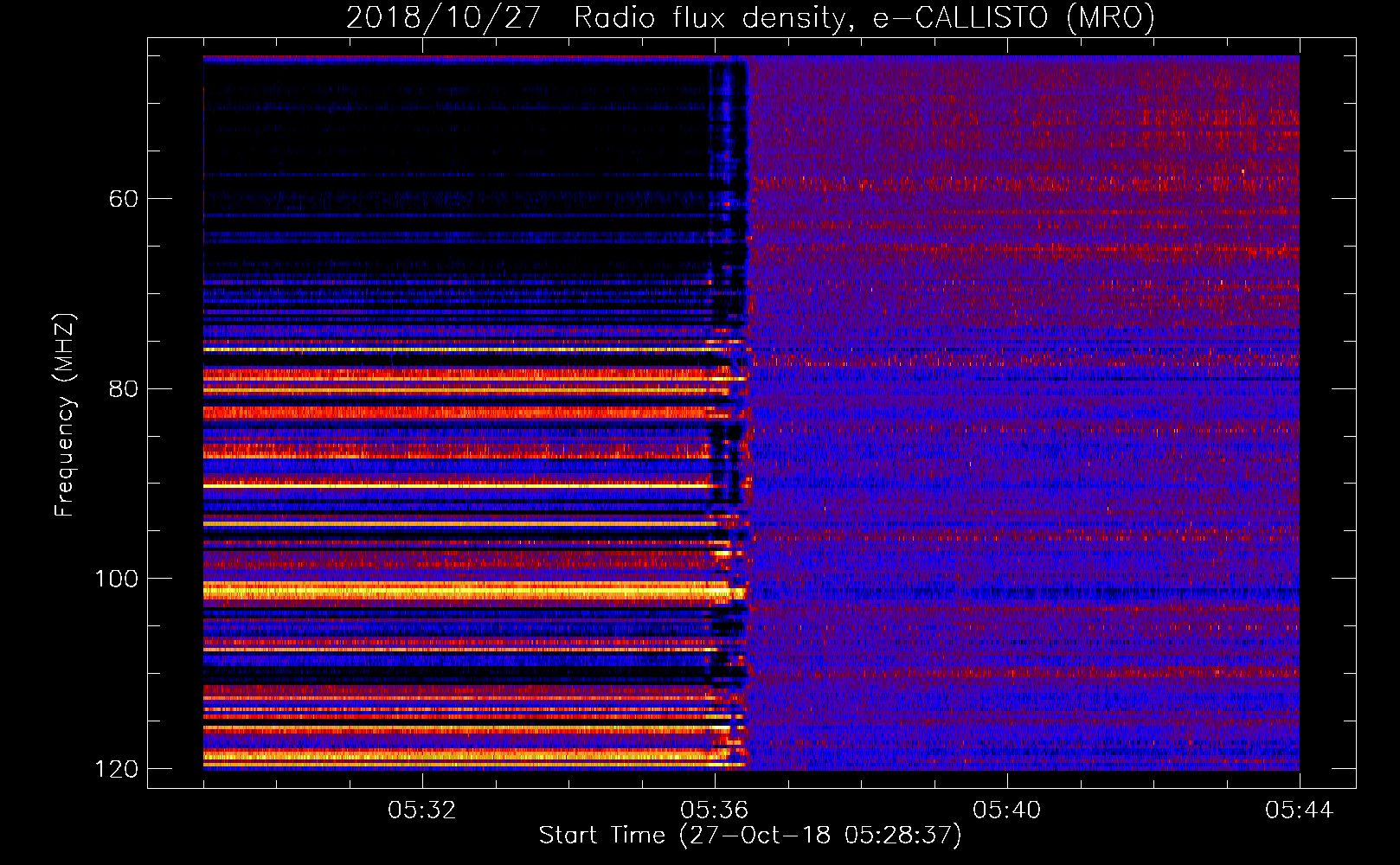Image resolution: width=1400 pixels, height=865 pixels.
Task: Click the 100 frequency tick label
Action: coord(116,579)
